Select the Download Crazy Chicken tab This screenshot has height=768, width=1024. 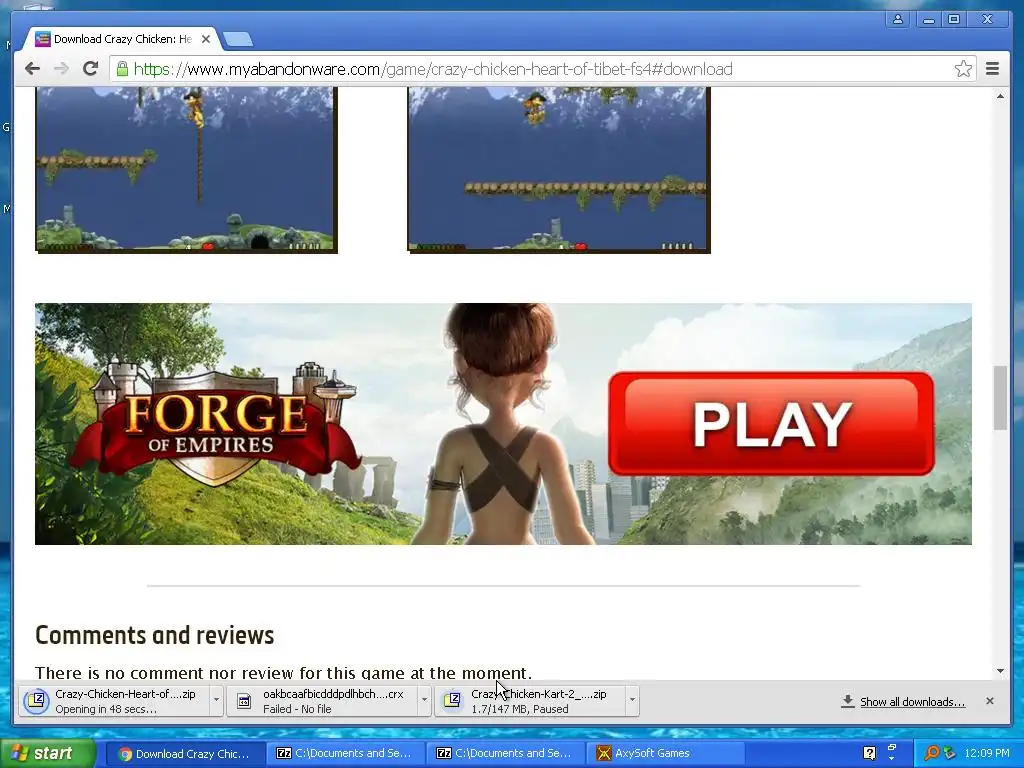pyautogui.click(x=121, y=39)
